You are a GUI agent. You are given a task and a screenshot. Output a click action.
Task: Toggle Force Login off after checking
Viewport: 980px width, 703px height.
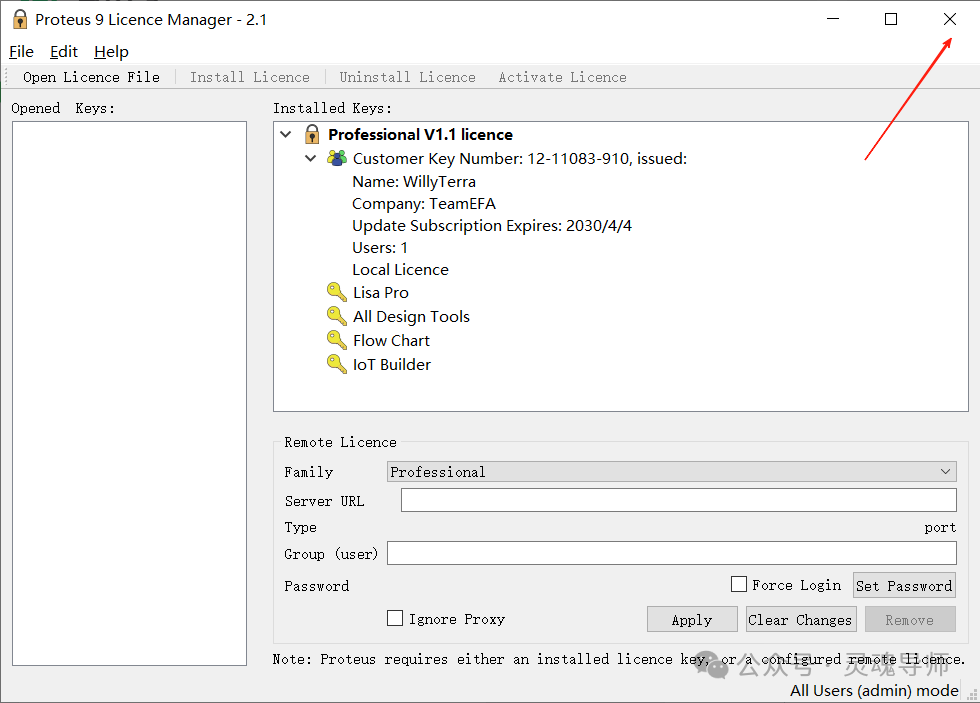tap(738, 584)
